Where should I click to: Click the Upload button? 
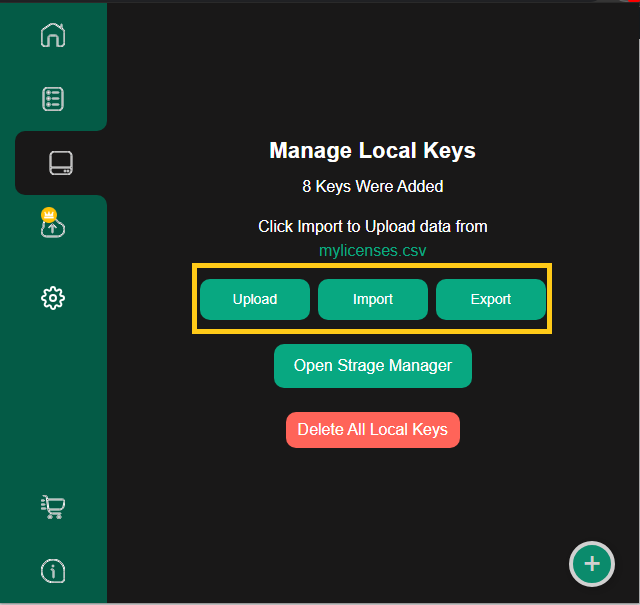(255, 299)
